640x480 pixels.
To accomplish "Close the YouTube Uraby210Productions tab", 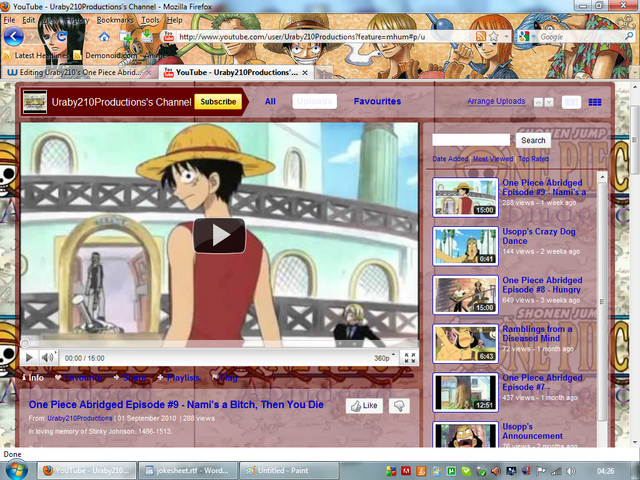I will 305,73.
